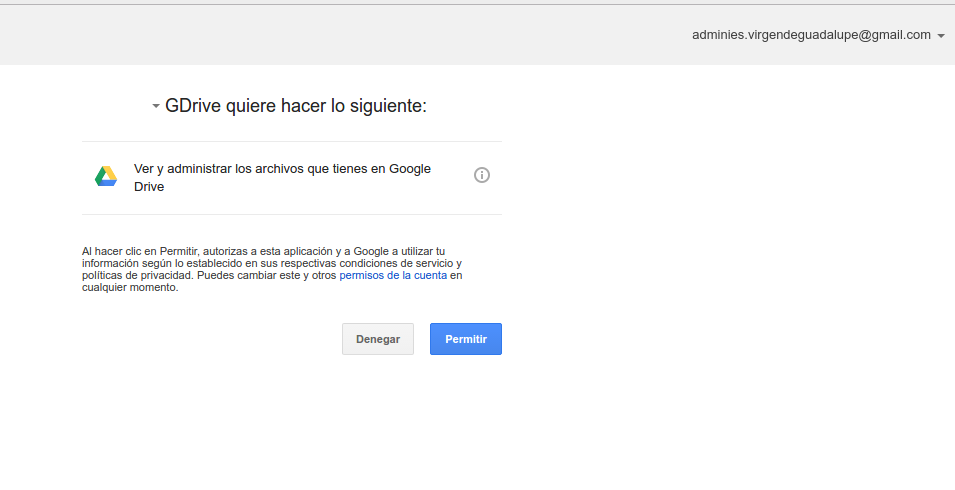Click the GDrive quiere hacer lo siguiente heading
This screenshot has width=955, height=490.
click(296, 105)
